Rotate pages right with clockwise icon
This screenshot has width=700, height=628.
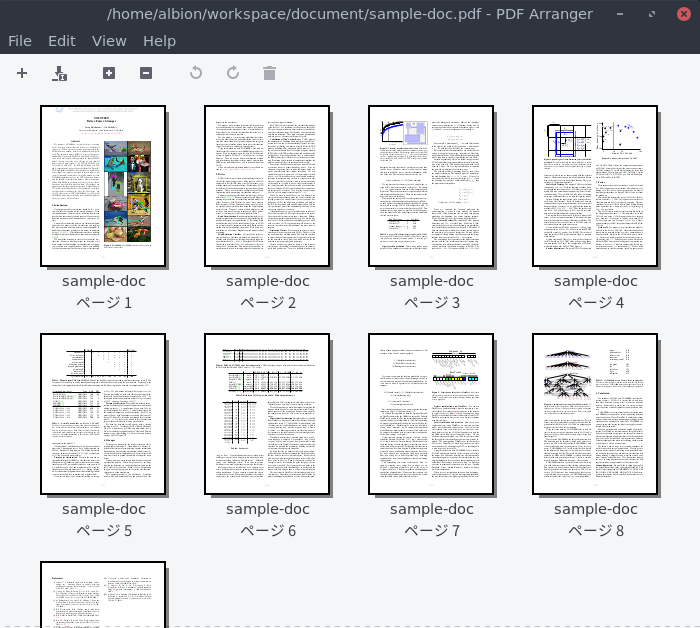(233, 73)
